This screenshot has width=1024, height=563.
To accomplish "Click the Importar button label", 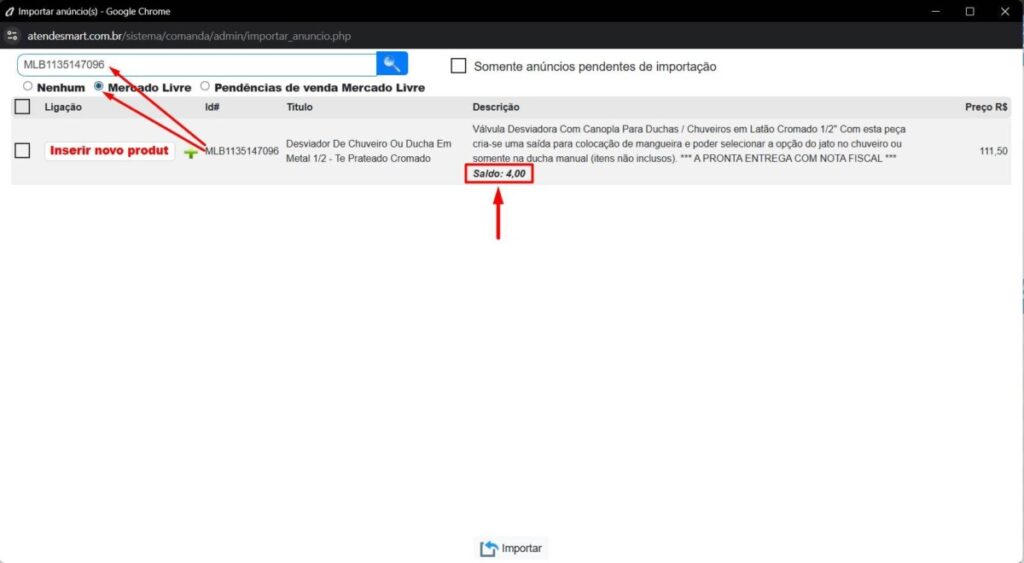I will click(x=521, y=549).
